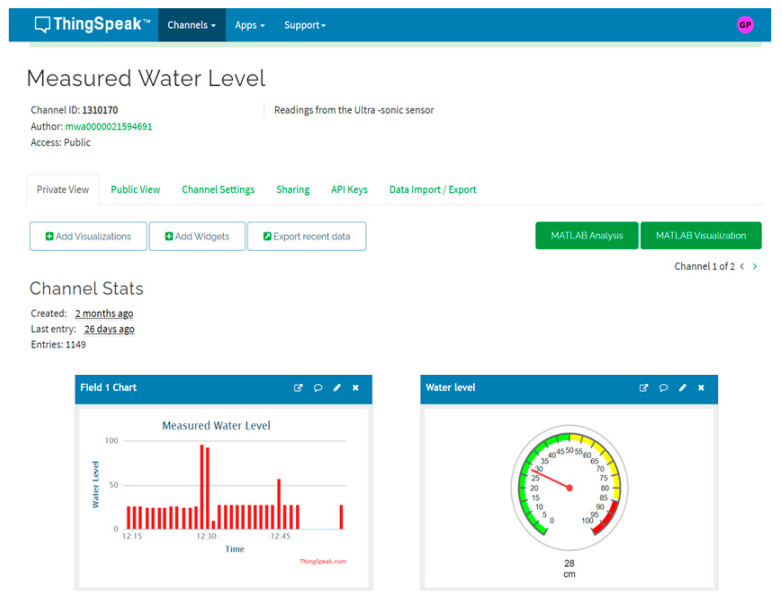
Task: Open Water level widget in new window
Action: 644,388
